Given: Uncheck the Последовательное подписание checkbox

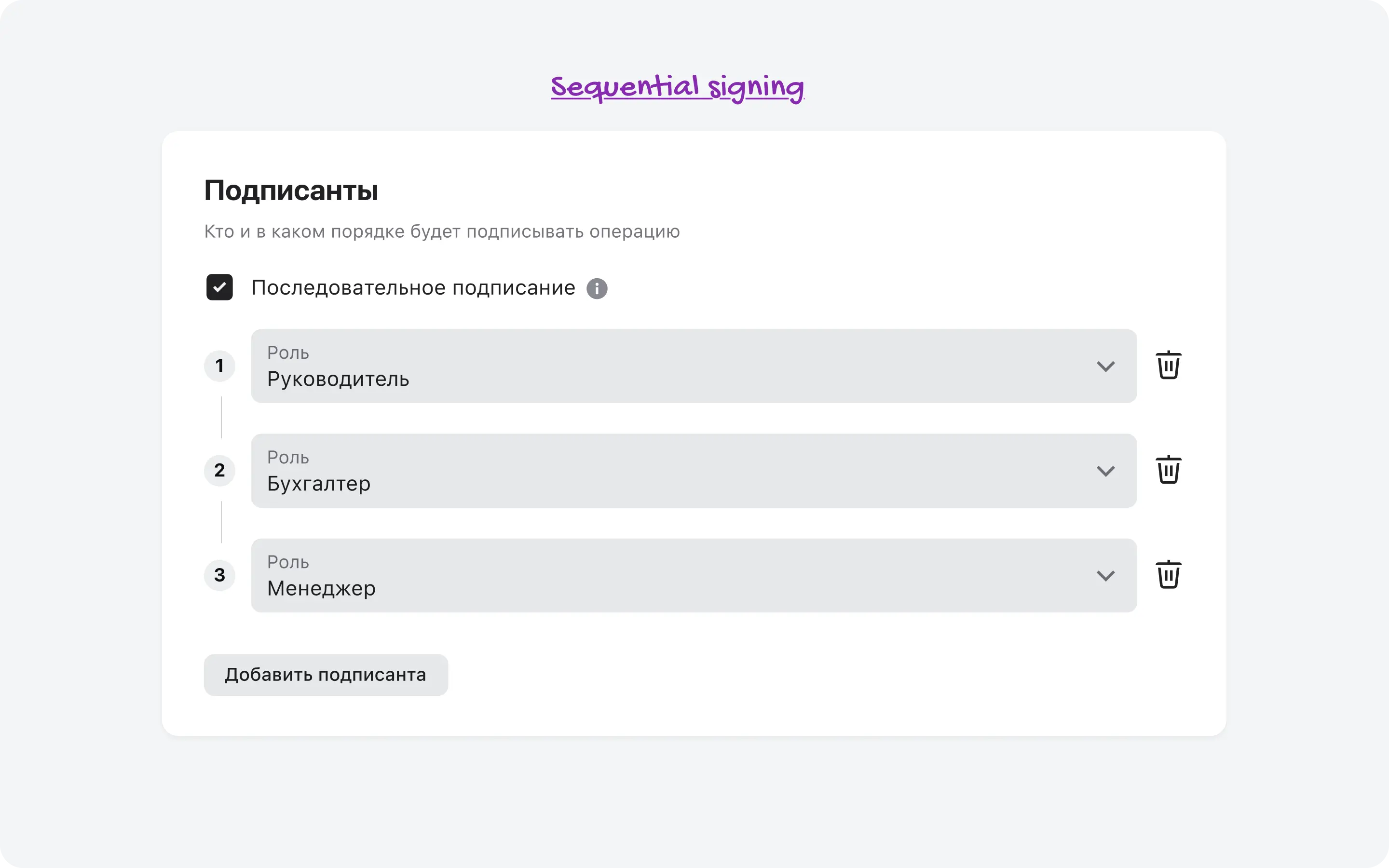Looking at the screenshot, I should (220, 287).
